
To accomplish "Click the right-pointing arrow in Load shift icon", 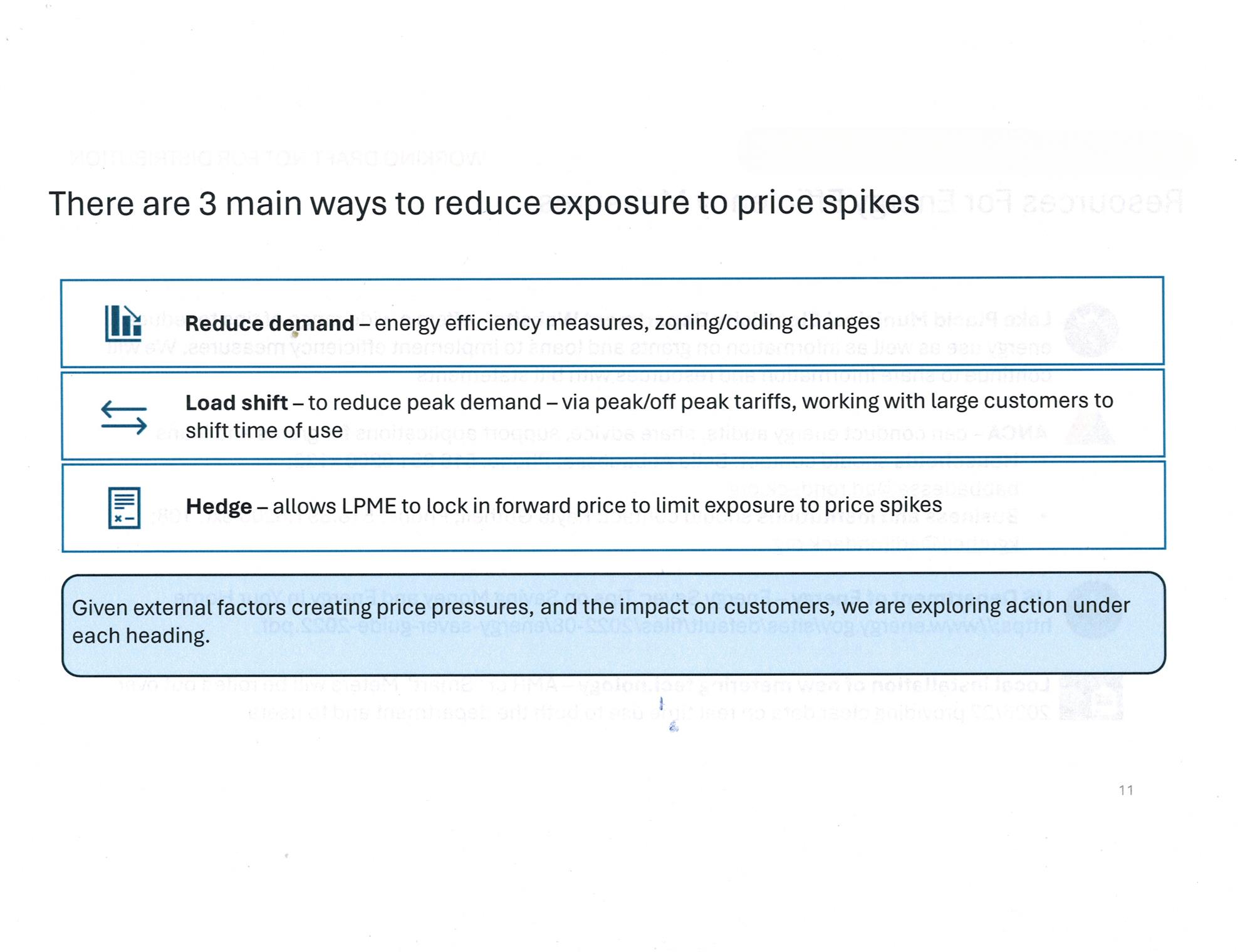I will click(x=124, y=427).
